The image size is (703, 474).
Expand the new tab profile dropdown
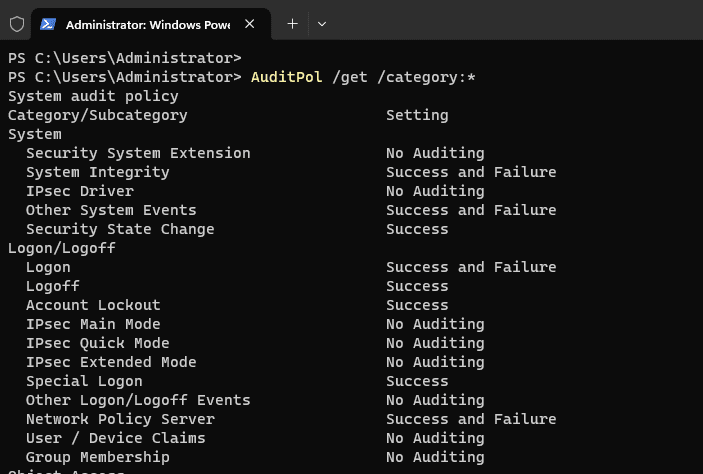point(321,24)
